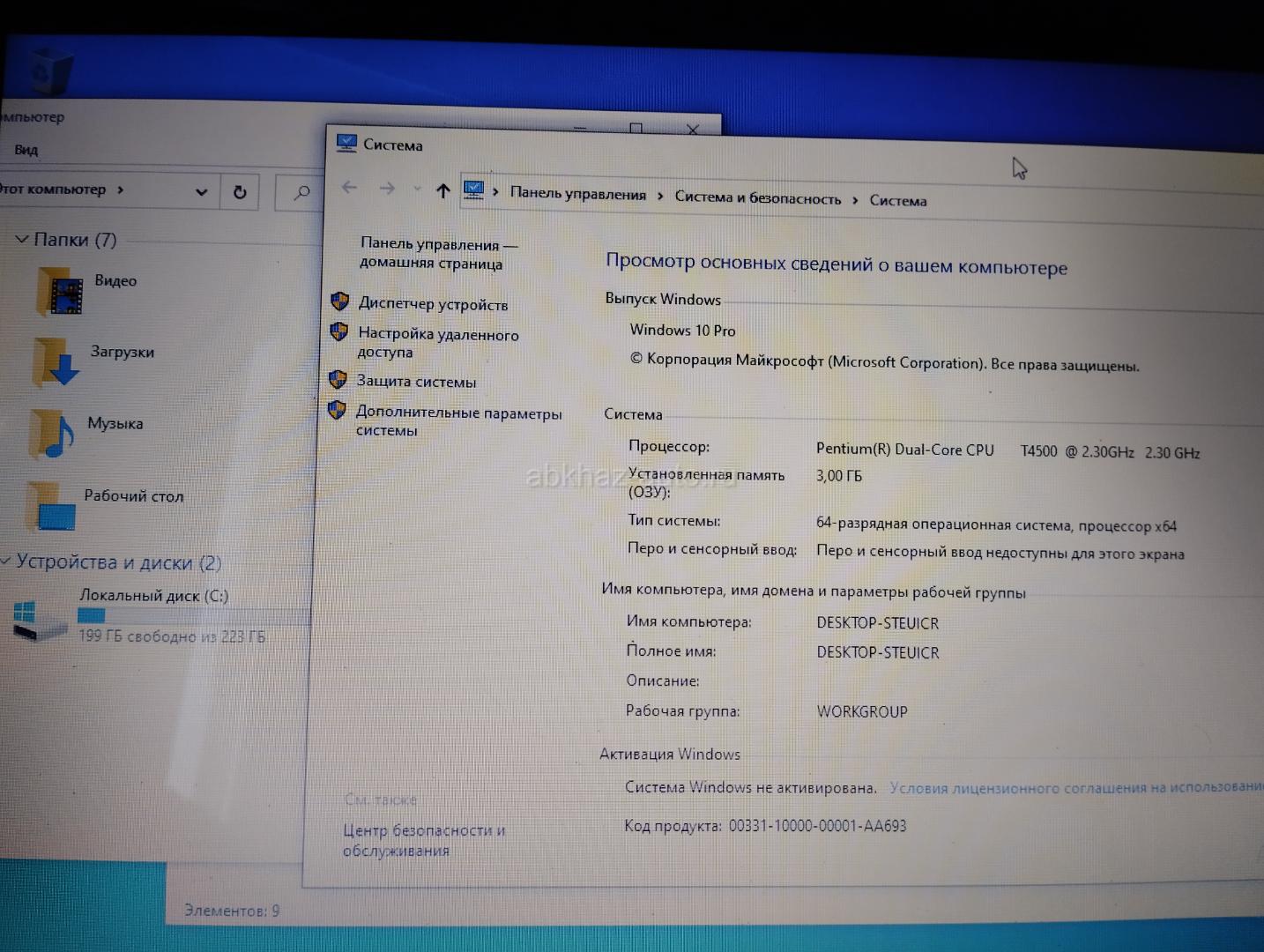Expand chevron after Панель управления breadcrumb
The width and height of the screenshot is (1264, 952).
660,196
